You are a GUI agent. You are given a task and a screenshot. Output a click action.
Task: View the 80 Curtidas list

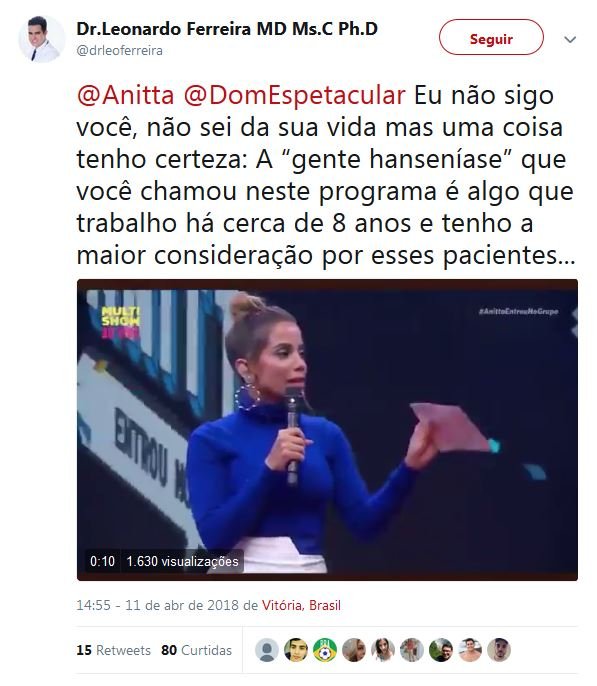pos(196,650)
